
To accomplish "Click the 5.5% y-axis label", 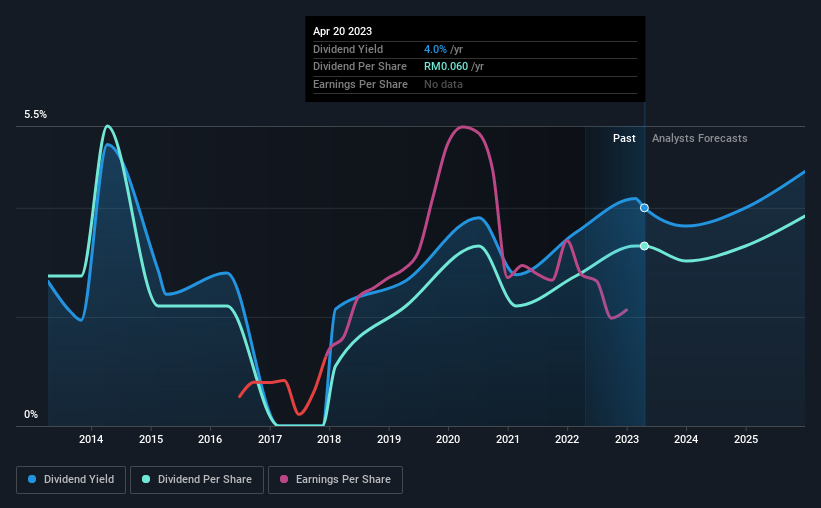I will coord(36,115).
